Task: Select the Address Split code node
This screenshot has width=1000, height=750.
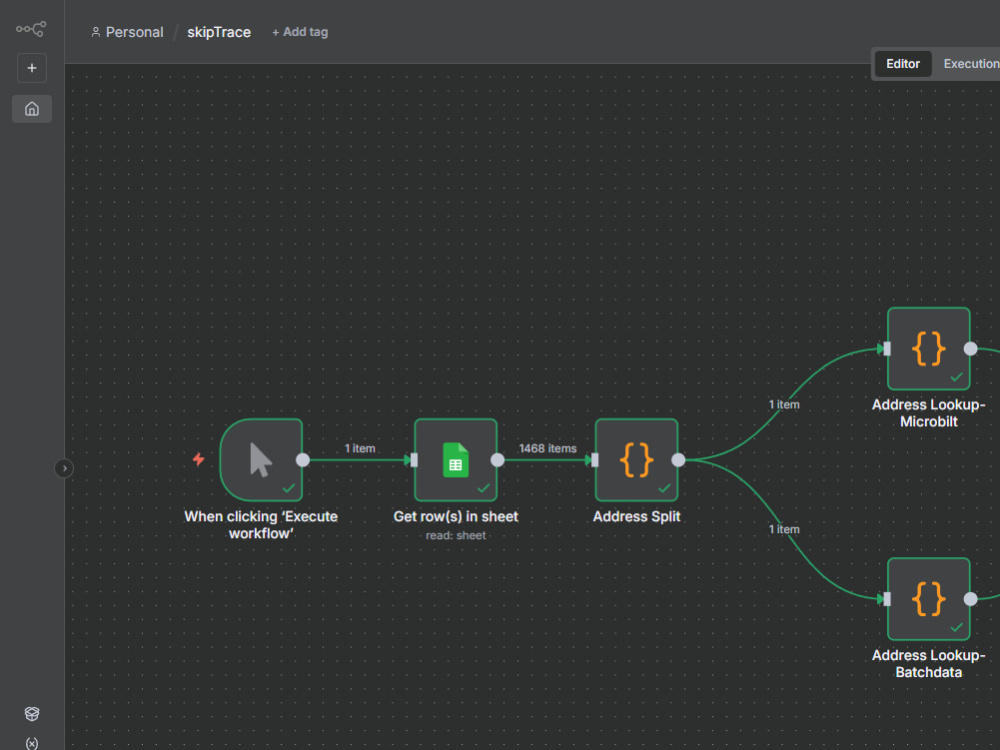Action: pos(636,460)
